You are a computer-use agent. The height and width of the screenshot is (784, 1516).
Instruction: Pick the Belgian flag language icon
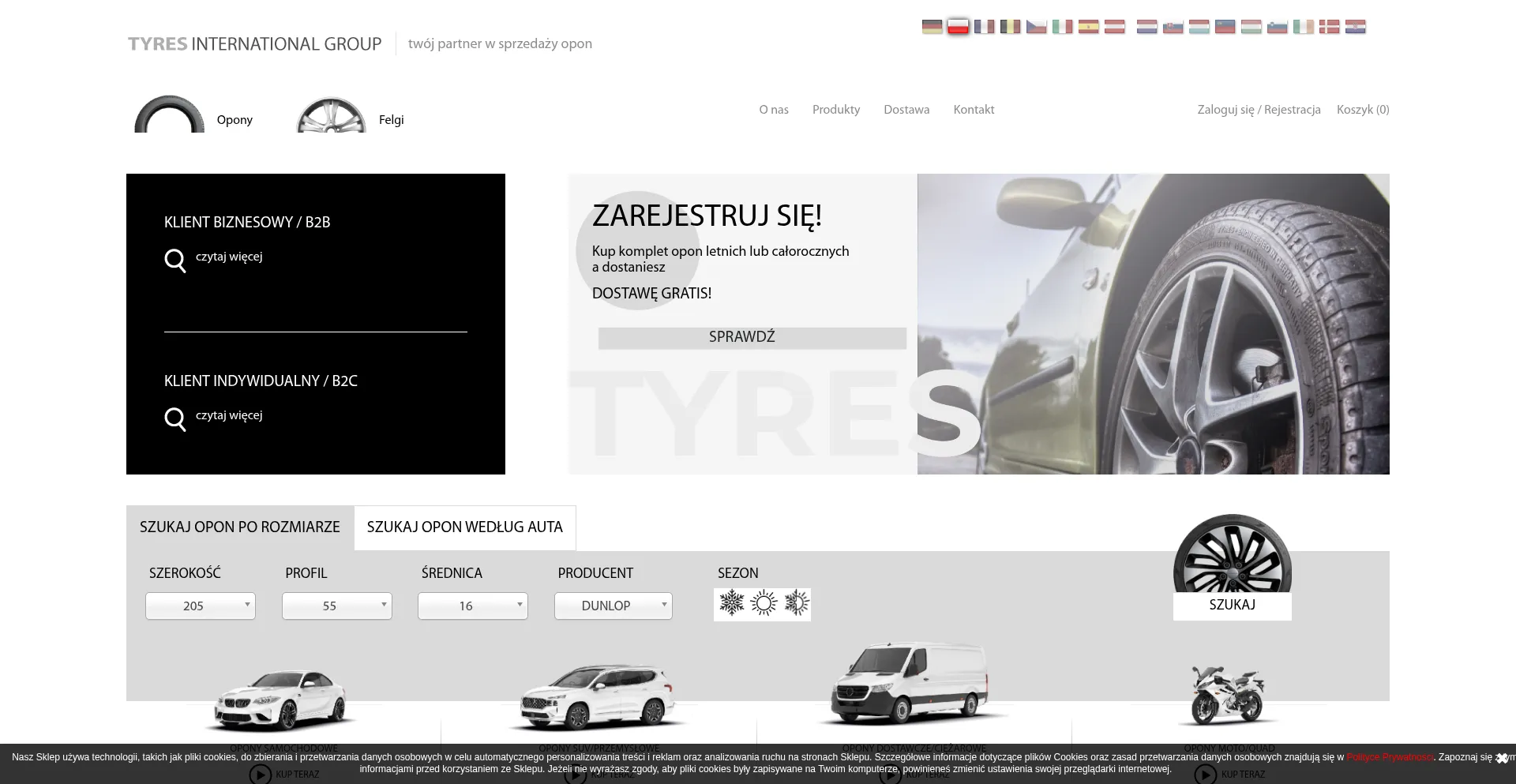tap(1010, 27)
